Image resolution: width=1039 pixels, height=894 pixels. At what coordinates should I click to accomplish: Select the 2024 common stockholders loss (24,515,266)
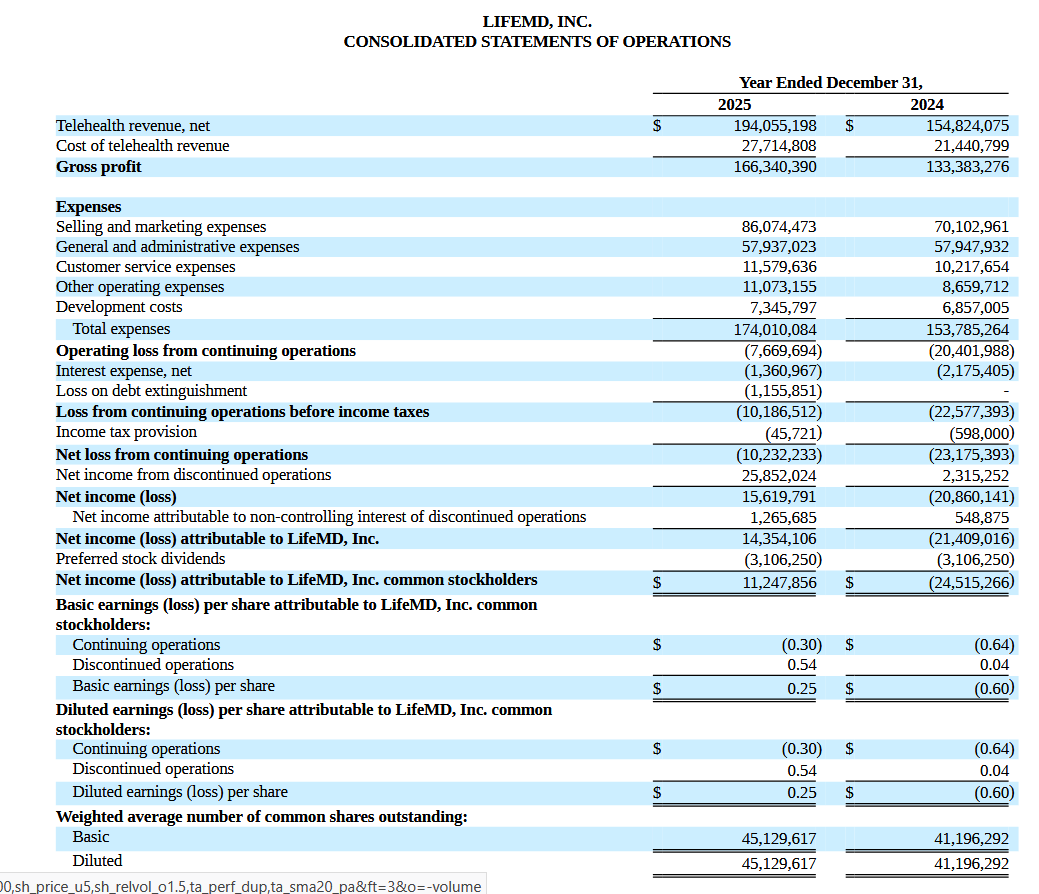[x=971, y=582]
